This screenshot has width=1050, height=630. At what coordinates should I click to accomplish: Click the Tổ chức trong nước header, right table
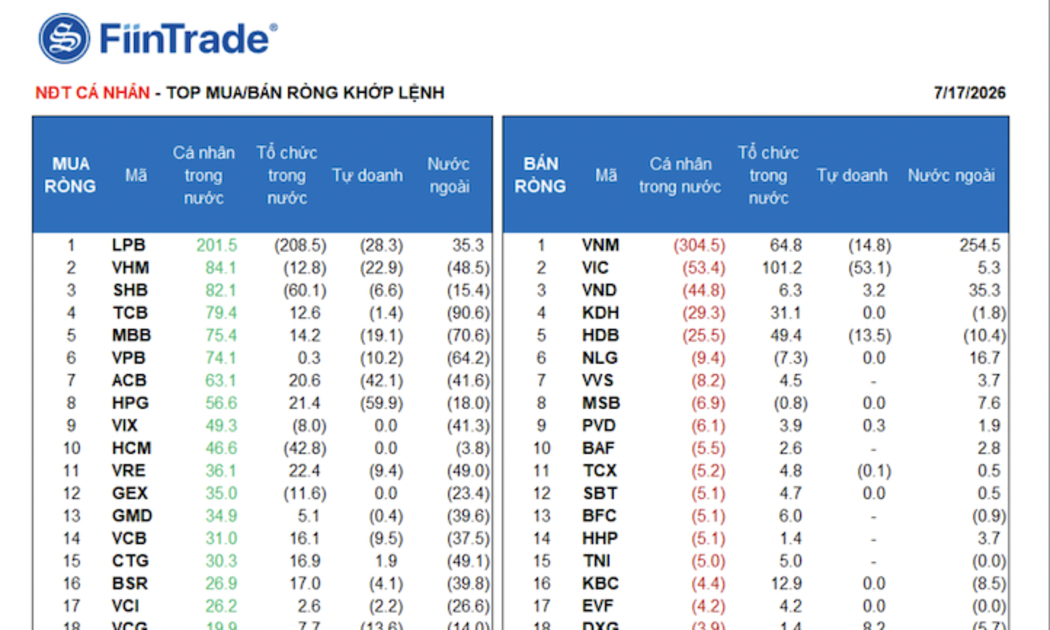click(768, 175)
